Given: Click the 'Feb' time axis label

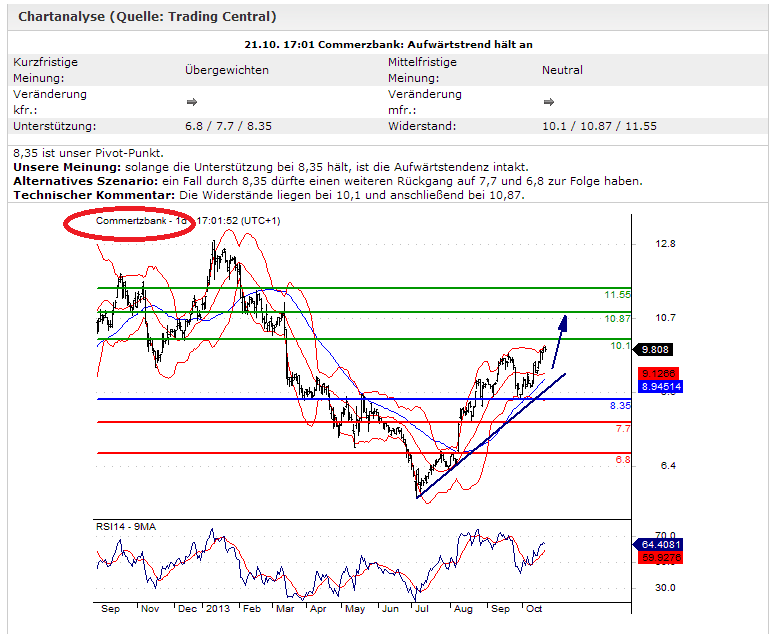Looking at the screenshot, I should pyautogui.click(x=252, y=609).
